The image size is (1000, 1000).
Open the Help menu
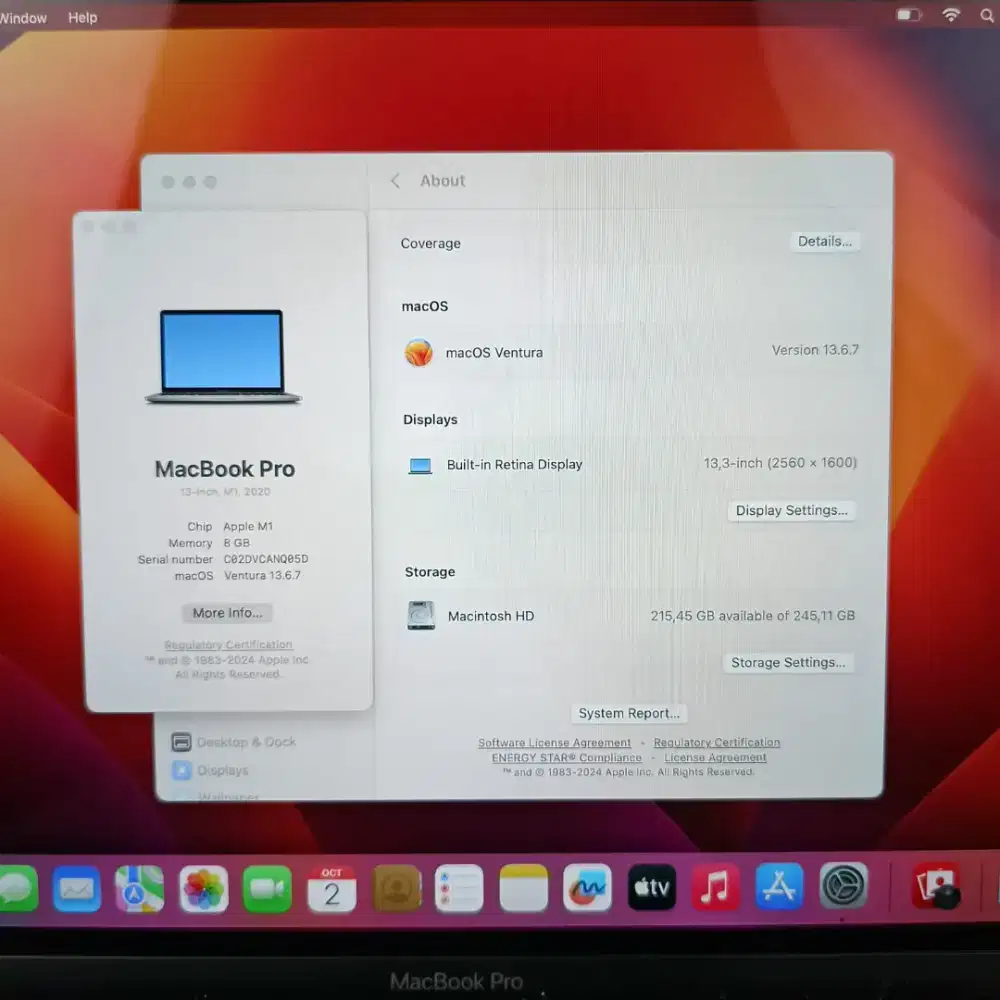click(x=82, y=17)
